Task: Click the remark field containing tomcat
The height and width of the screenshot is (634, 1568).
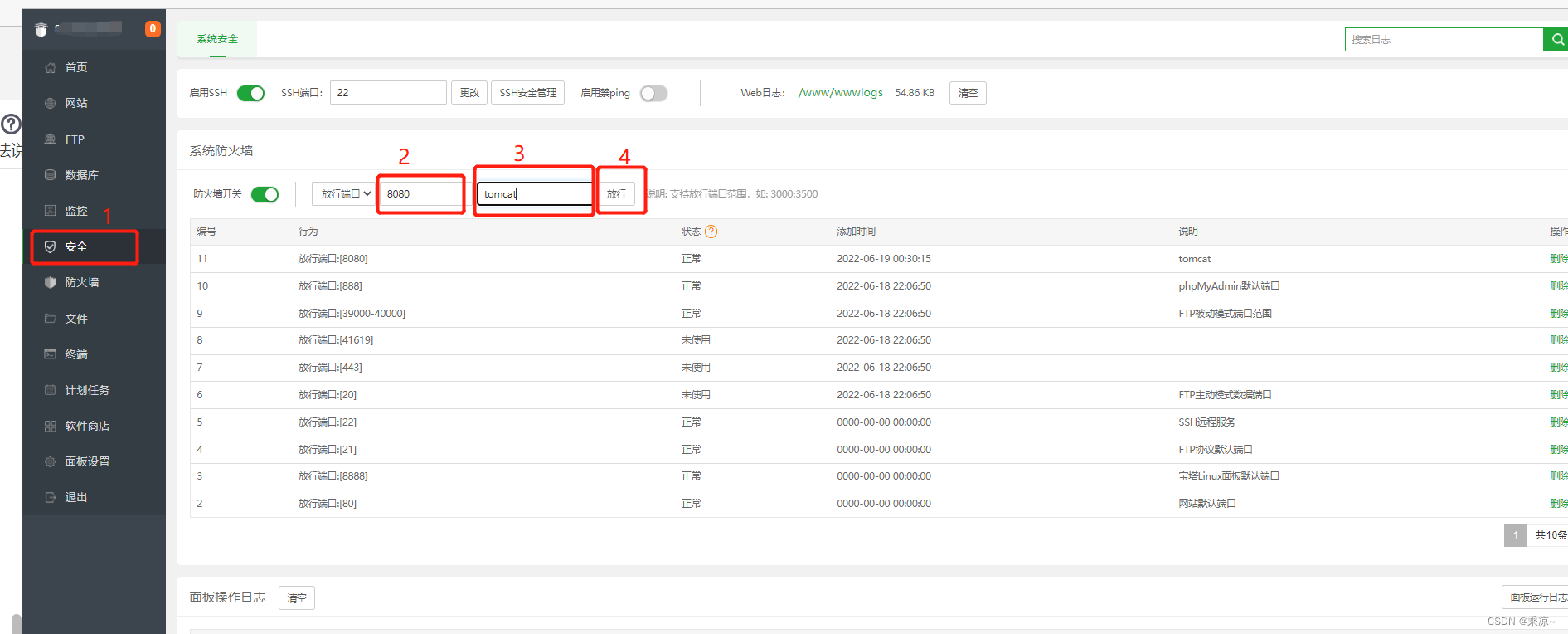Action: [x=535, y=193]
